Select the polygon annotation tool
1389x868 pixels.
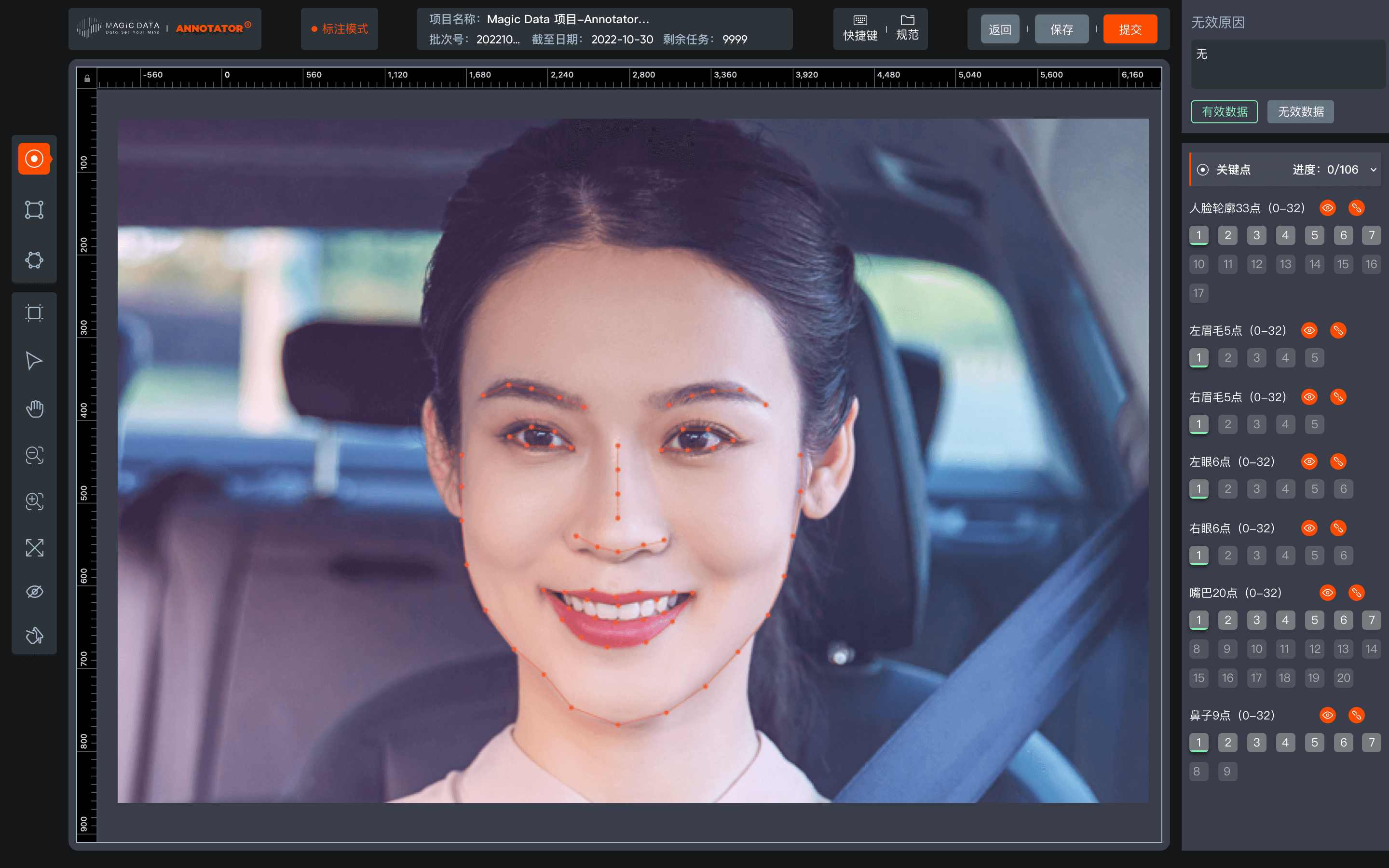(34, 260)
